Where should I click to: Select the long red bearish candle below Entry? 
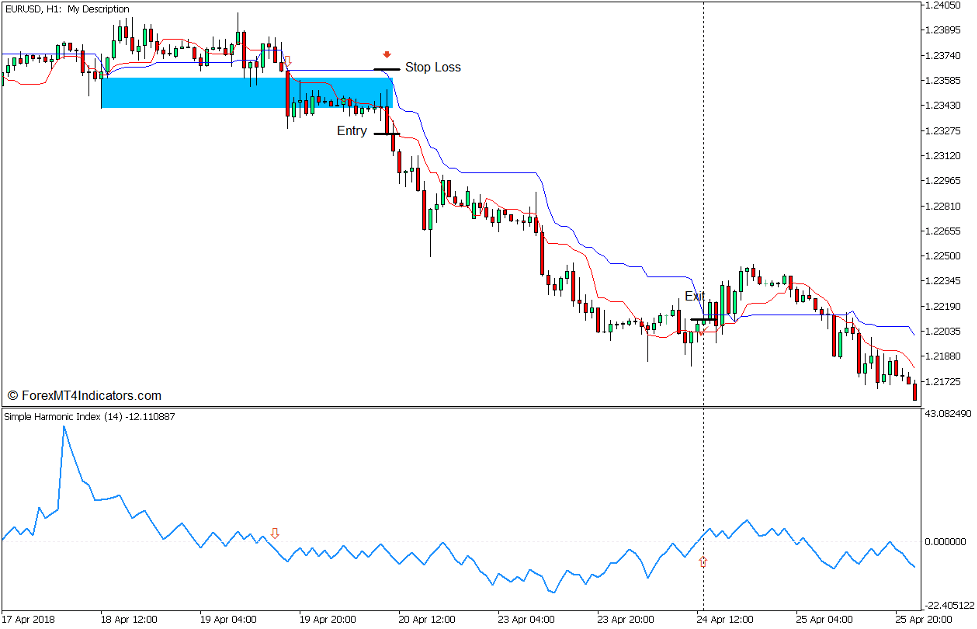pyautogui.click(x=392, y=143)
